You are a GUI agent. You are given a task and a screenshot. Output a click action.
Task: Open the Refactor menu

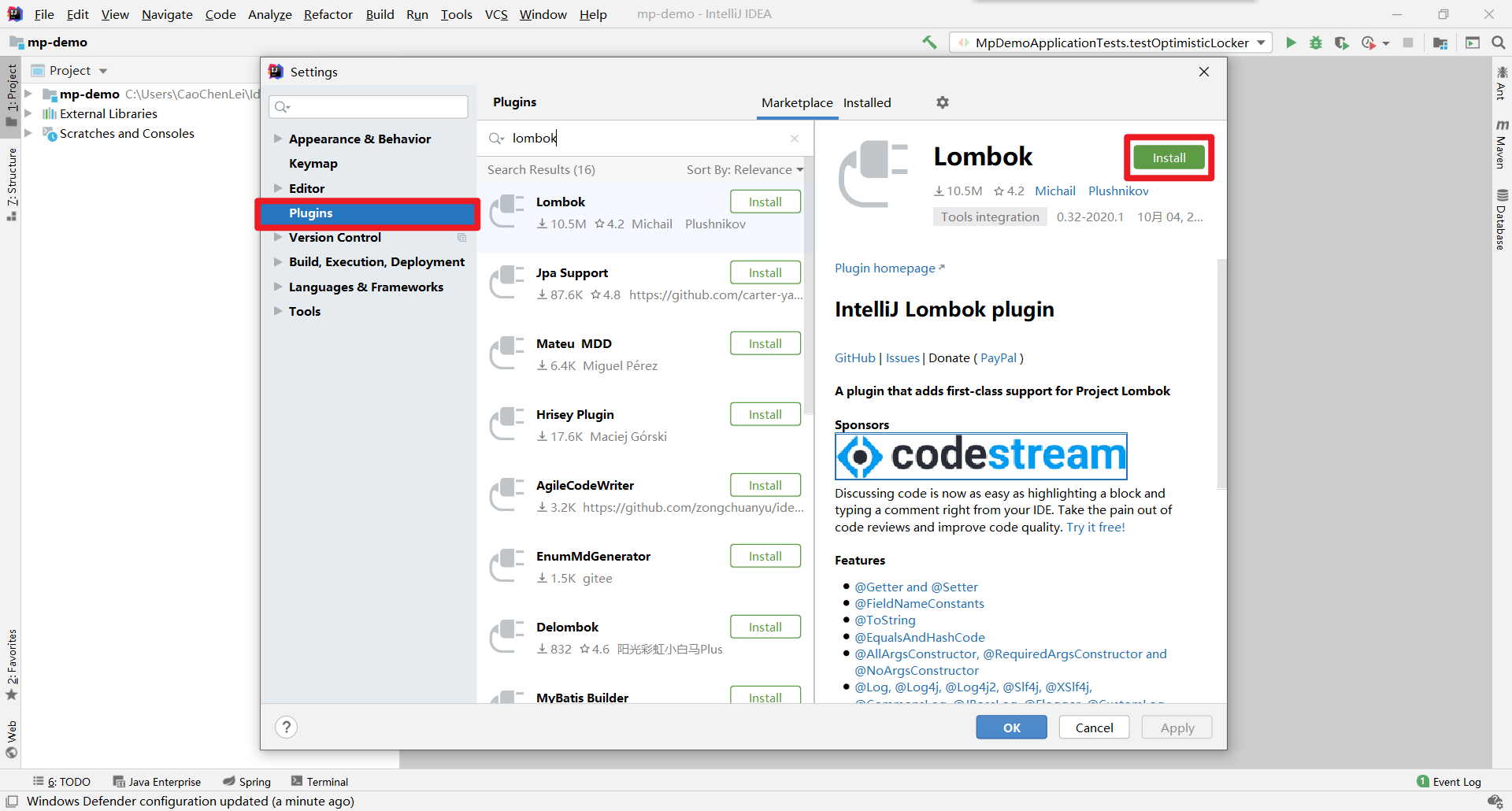(328, 14)
